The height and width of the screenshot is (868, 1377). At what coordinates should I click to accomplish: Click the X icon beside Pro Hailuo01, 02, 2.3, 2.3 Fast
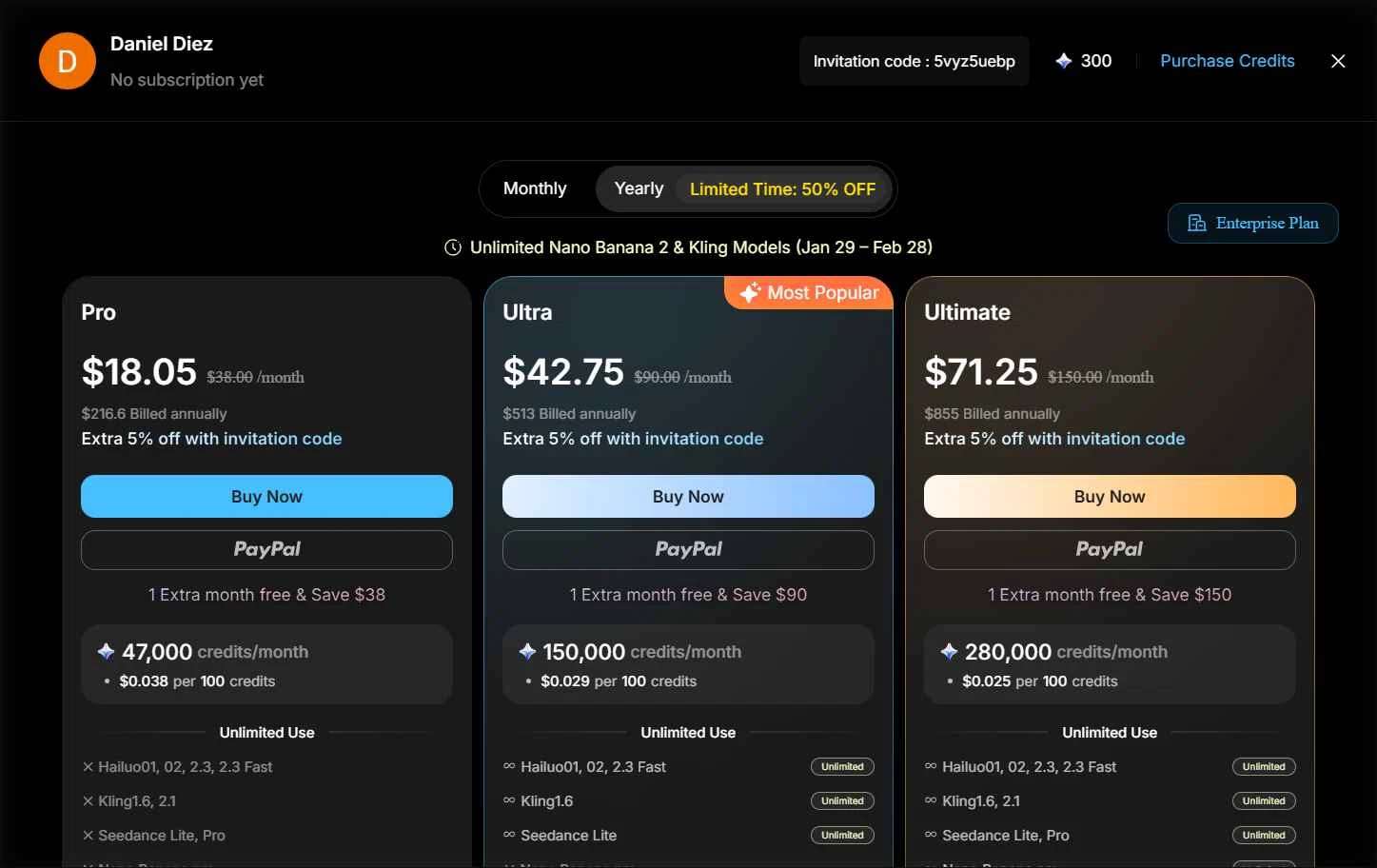tap(88, 766)
